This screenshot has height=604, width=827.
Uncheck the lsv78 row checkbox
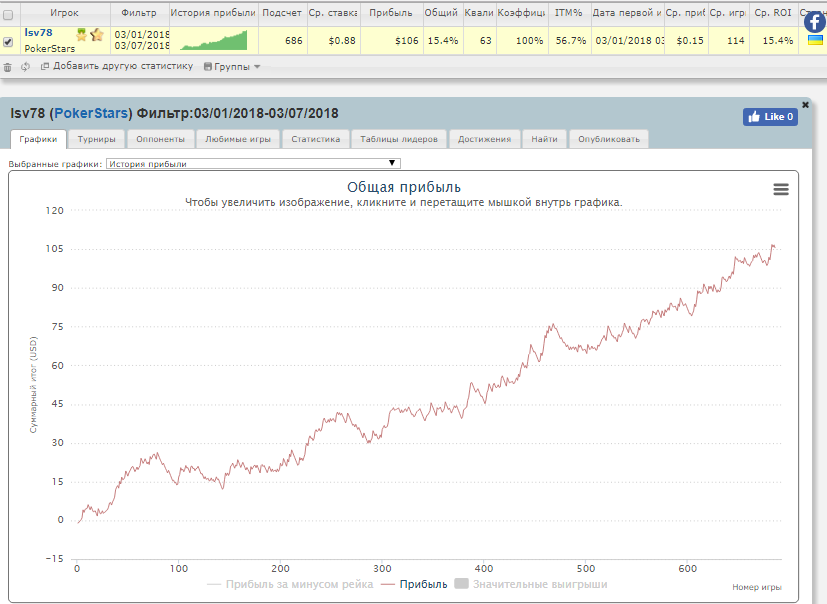[8, 42]
